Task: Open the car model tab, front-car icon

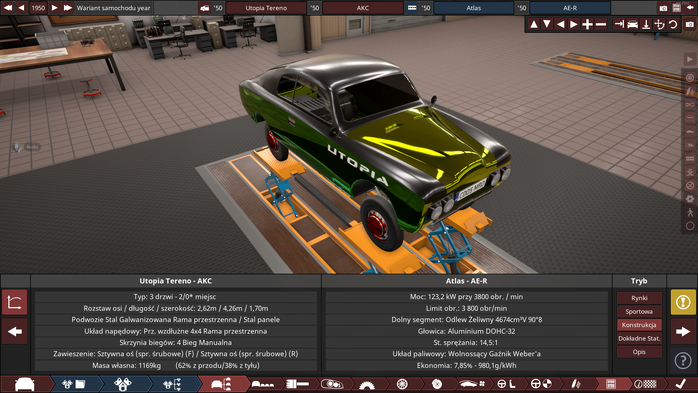Action: pyautogui.click(x=24, y=384)
